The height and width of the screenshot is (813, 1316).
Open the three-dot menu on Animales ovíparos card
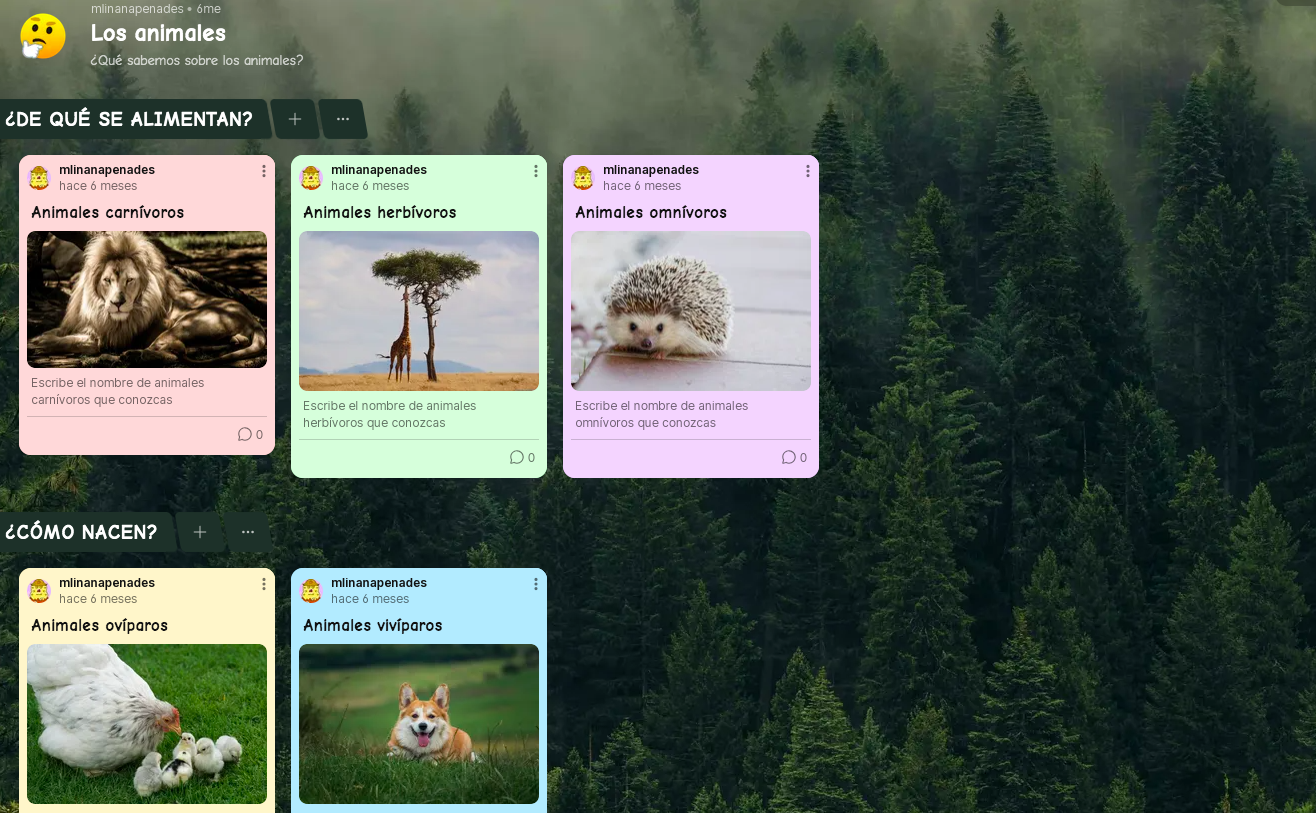click(264, 584)
